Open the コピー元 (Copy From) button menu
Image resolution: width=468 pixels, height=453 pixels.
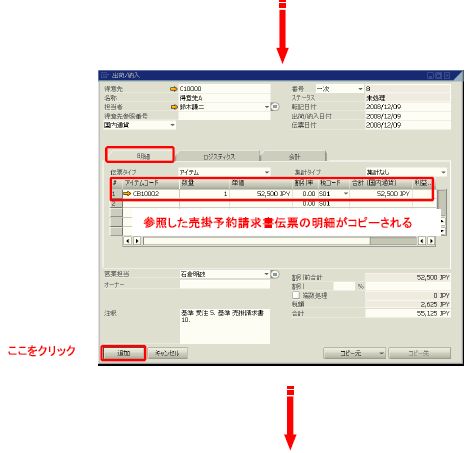354,353
